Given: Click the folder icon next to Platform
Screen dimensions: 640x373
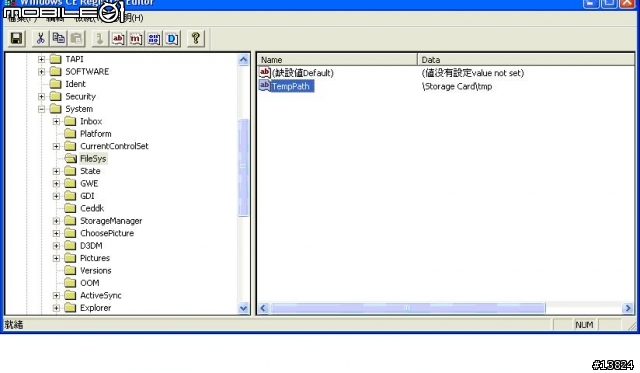Looking at the screenshot, I should (70, 133).
